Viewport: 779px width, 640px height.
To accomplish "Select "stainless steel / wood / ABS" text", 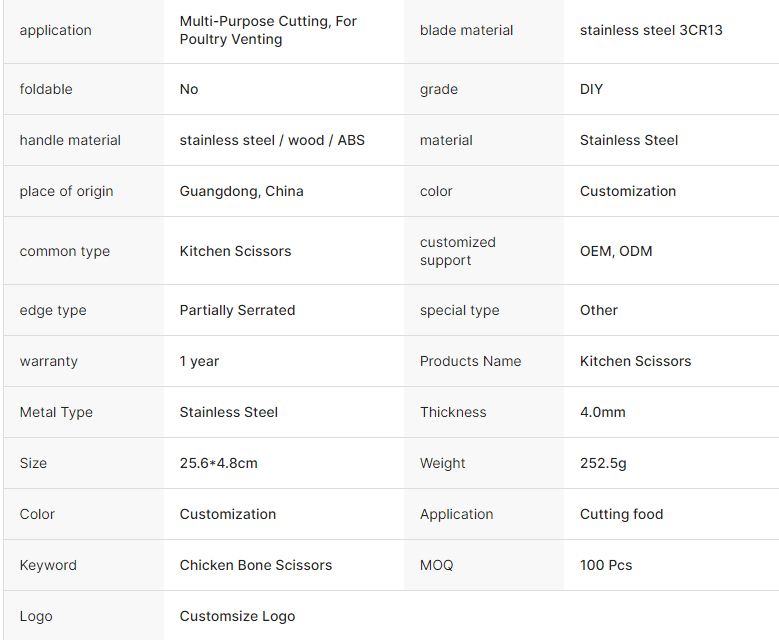I will point(272,140).
